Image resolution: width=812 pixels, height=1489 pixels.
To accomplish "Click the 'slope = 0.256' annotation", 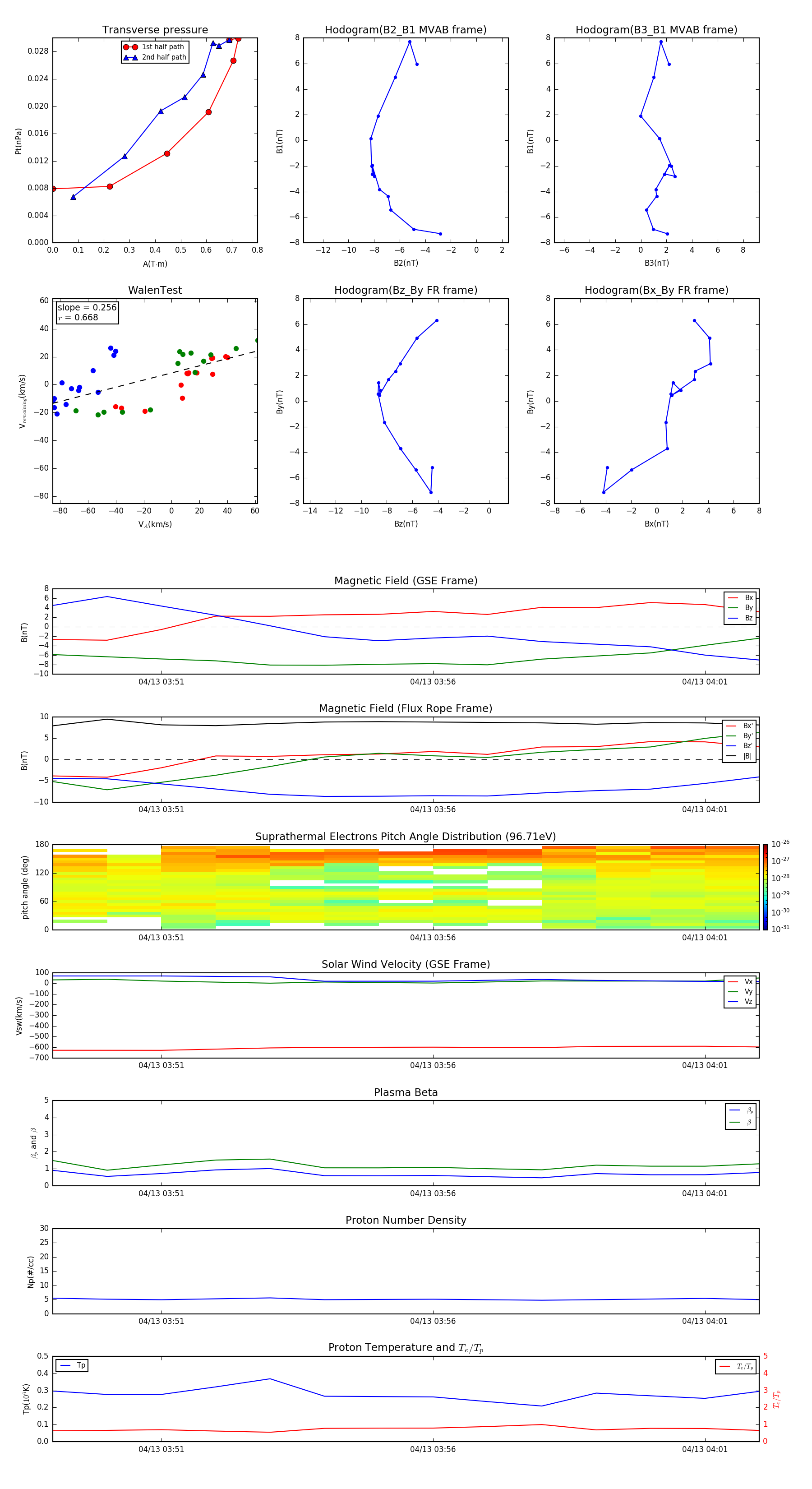I will point(87,308).
